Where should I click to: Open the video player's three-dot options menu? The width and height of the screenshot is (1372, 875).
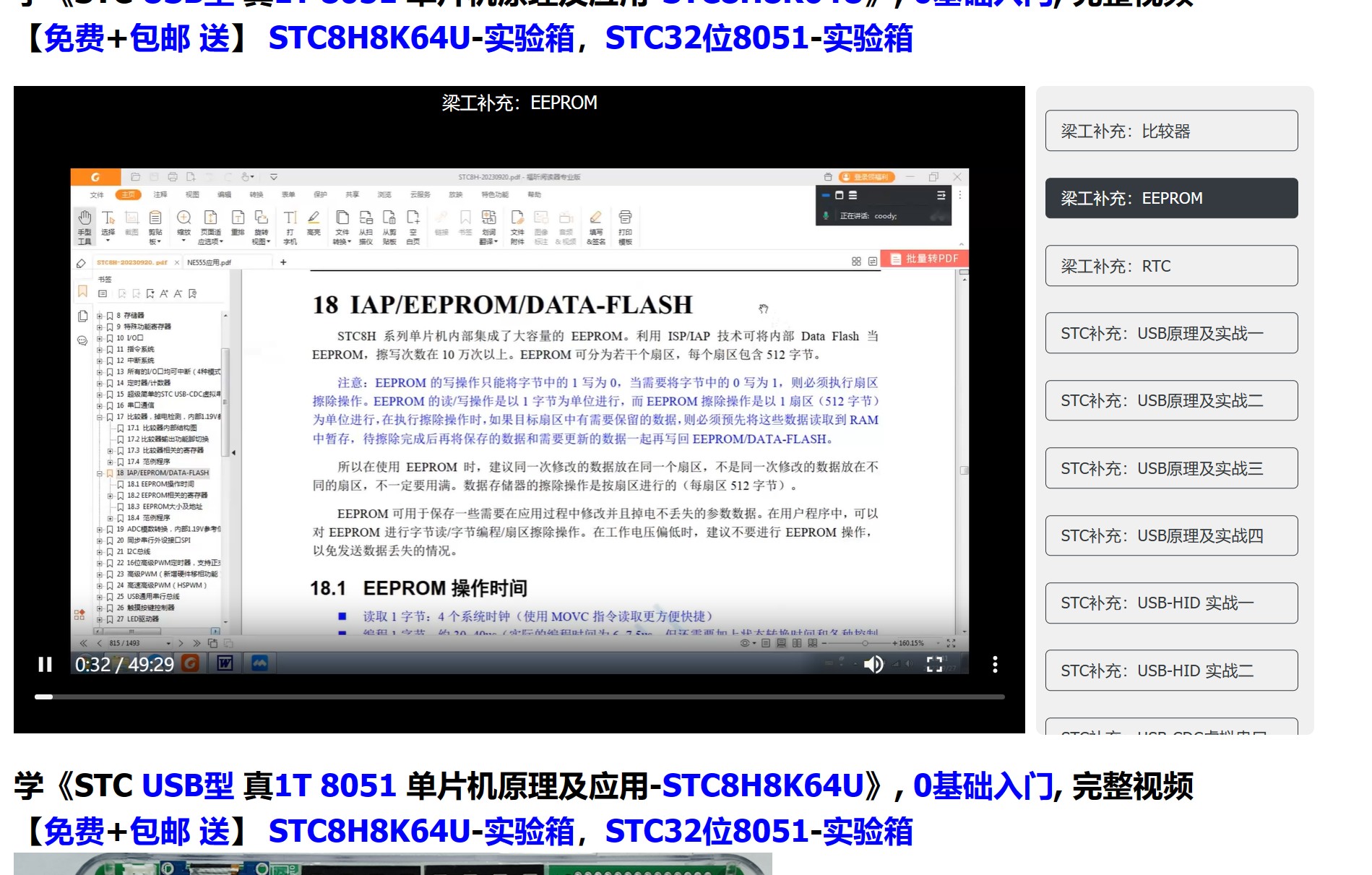coord(995,664)
